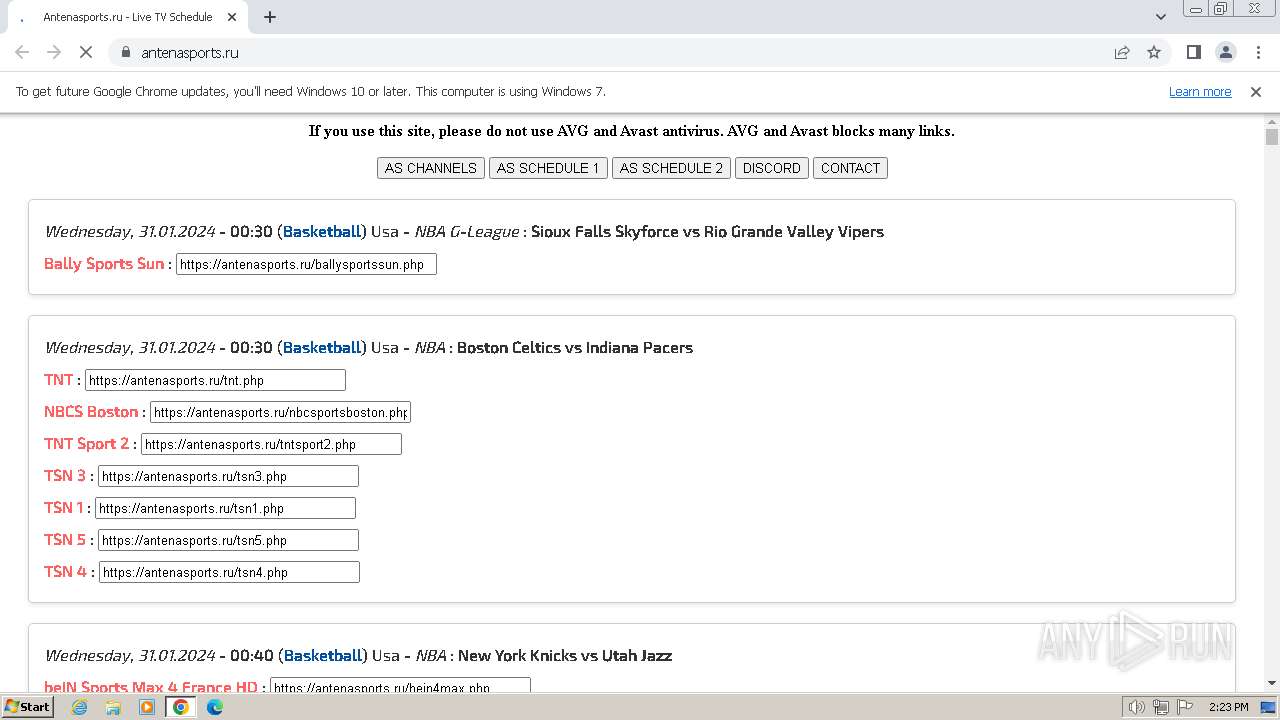Open the Learn more link
The width and height of the screenshot is (1280, 720).
[x=1200, y=91]
